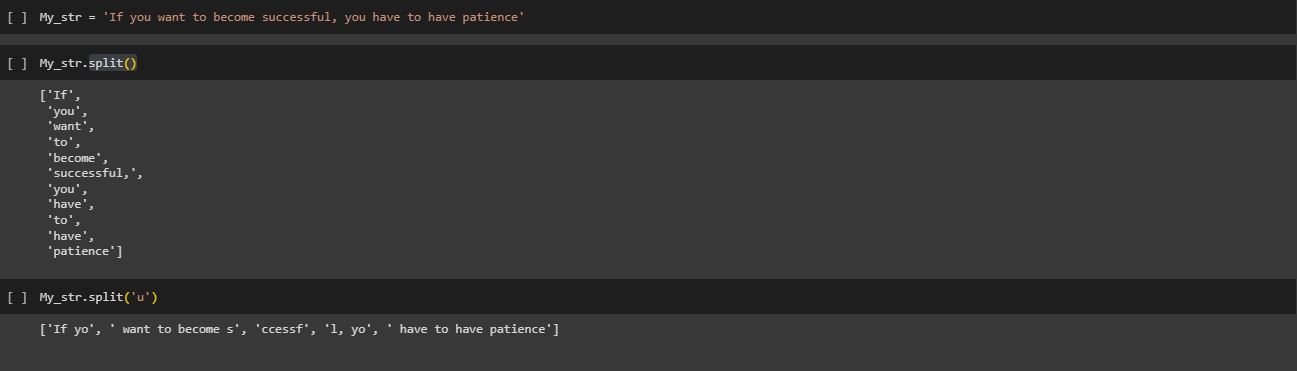Click My_str in the second code cell
Screen dimensions: 1297x371
pos(59,63)
